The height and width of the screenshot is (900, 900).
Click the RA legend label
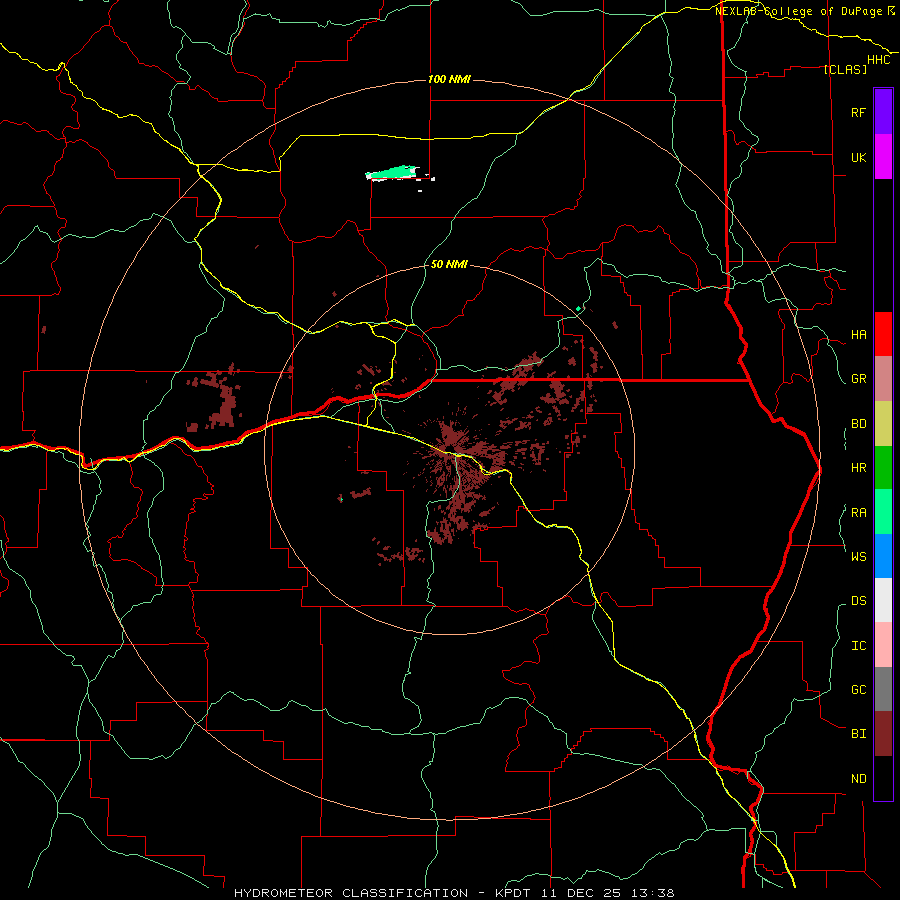[x=859, y=513]
